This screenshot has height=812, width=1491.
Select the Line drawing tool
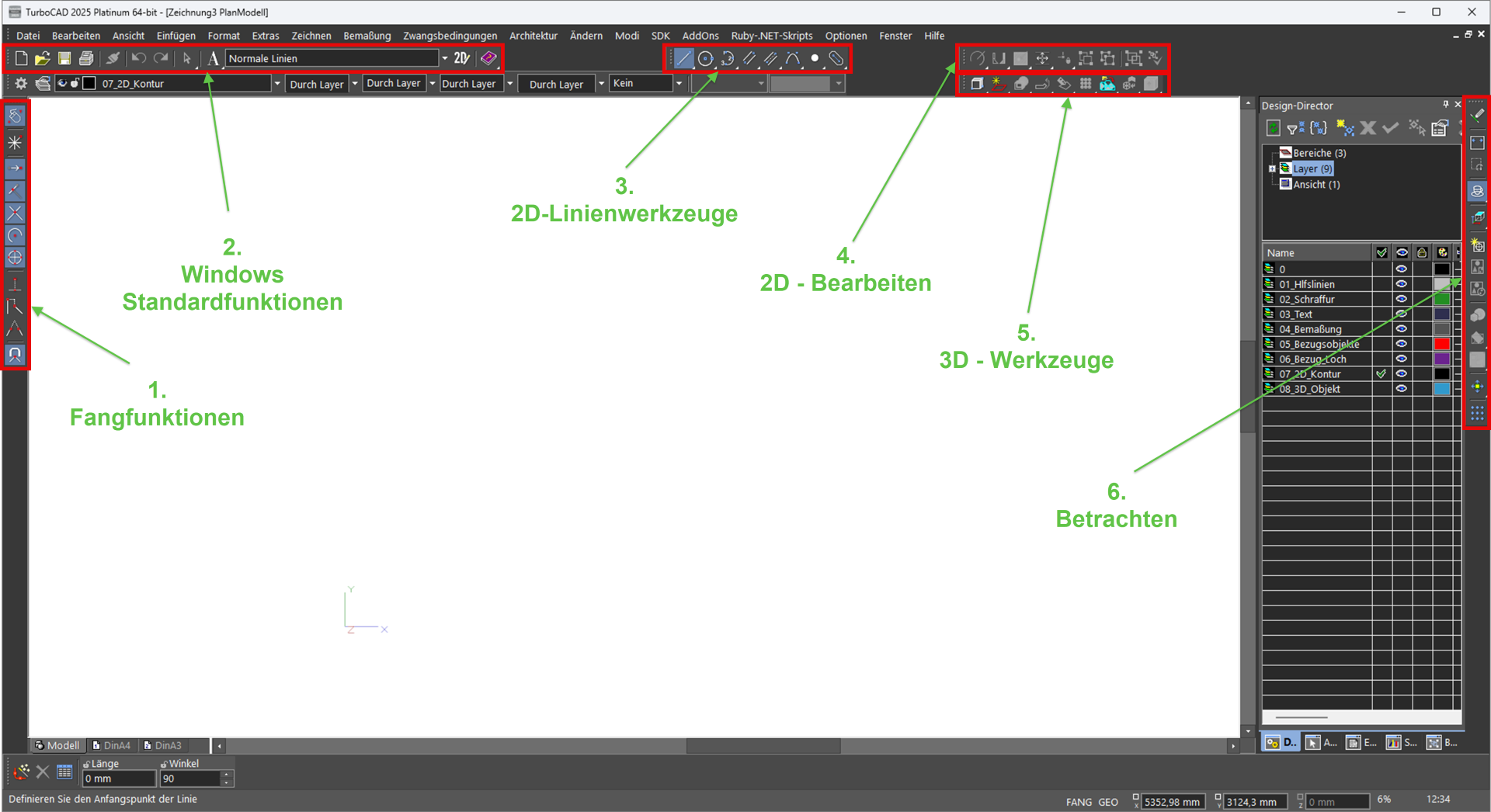(x=683, y=58)
